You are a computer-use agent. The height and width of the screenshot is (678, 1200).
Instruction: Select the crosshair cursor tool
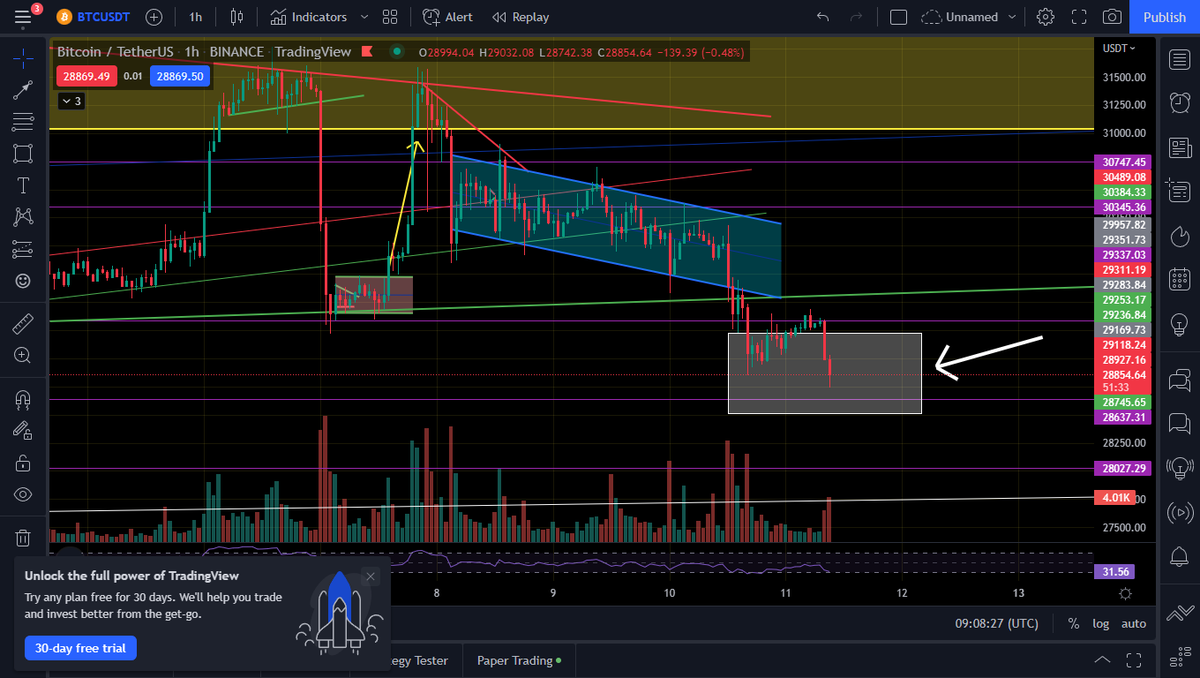pos(23,57)
